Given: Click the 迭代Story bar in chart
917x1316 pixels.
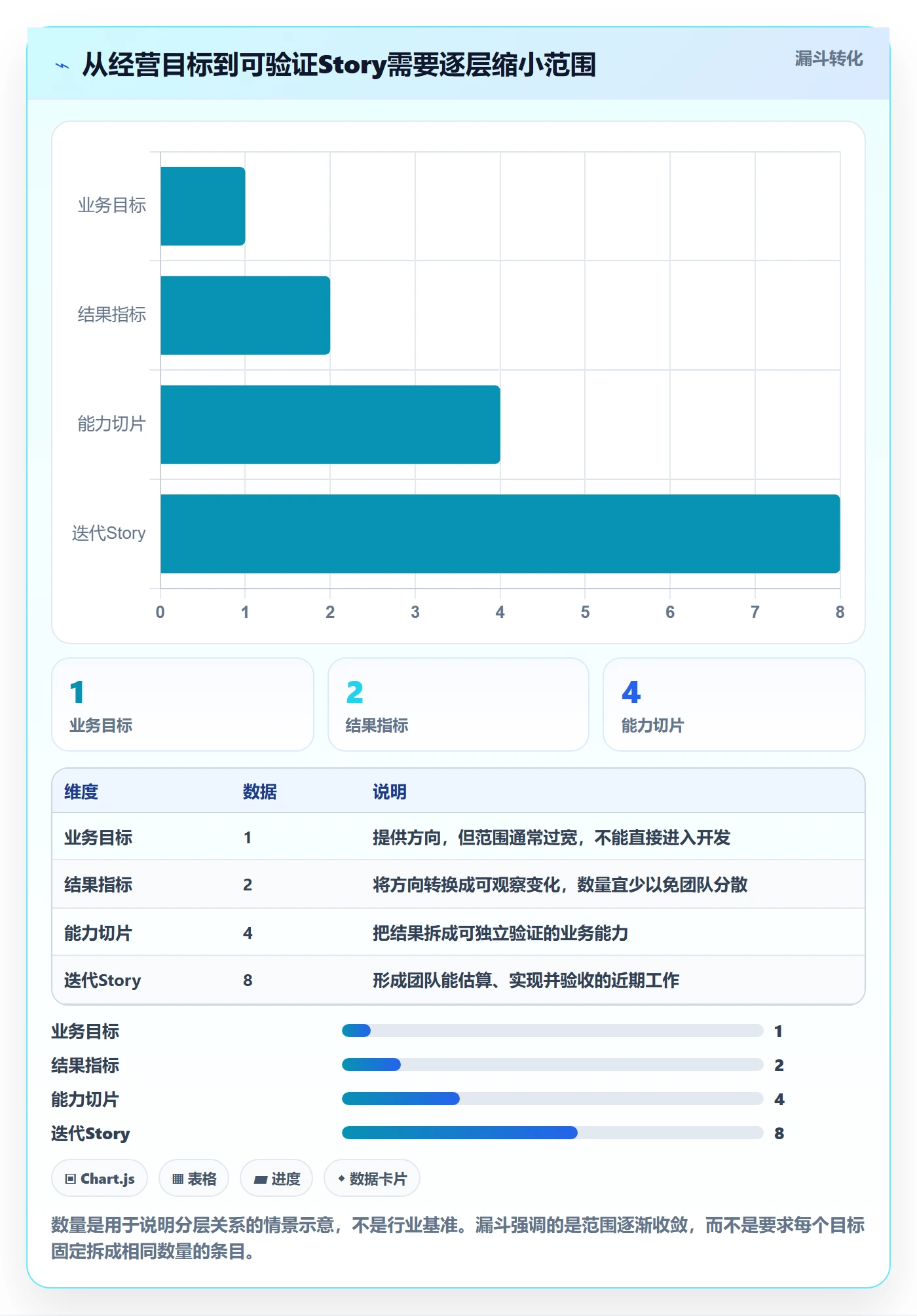Looking at the screenshot, I should pos(500,534).
